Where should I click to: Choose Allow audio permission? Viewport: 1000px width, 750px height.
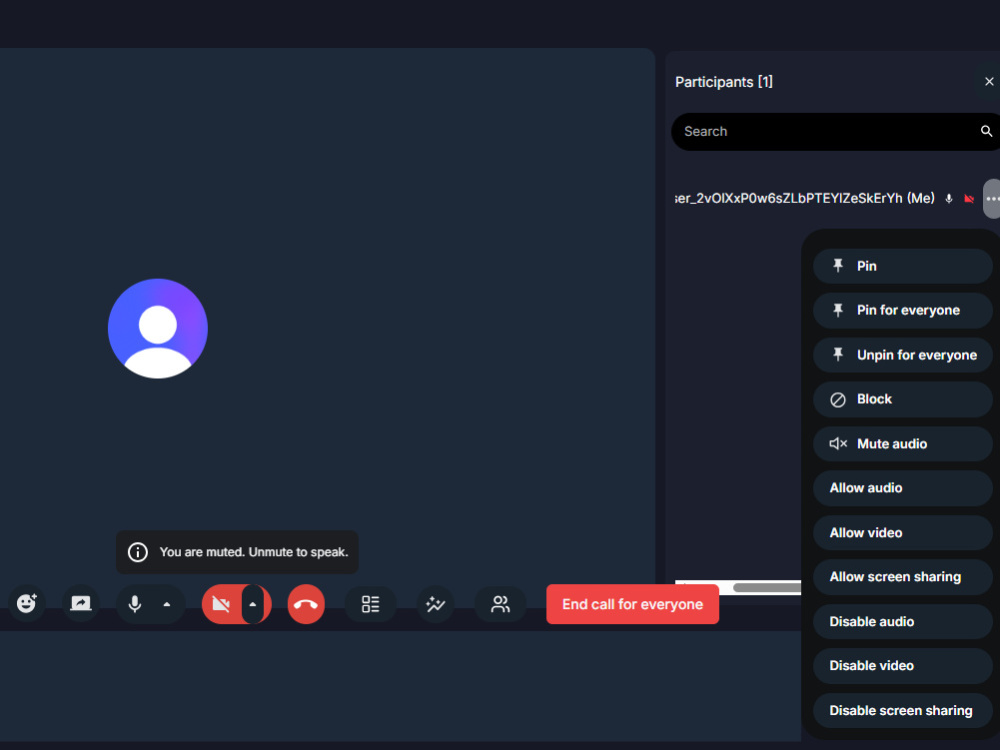(x=902, y=488)
